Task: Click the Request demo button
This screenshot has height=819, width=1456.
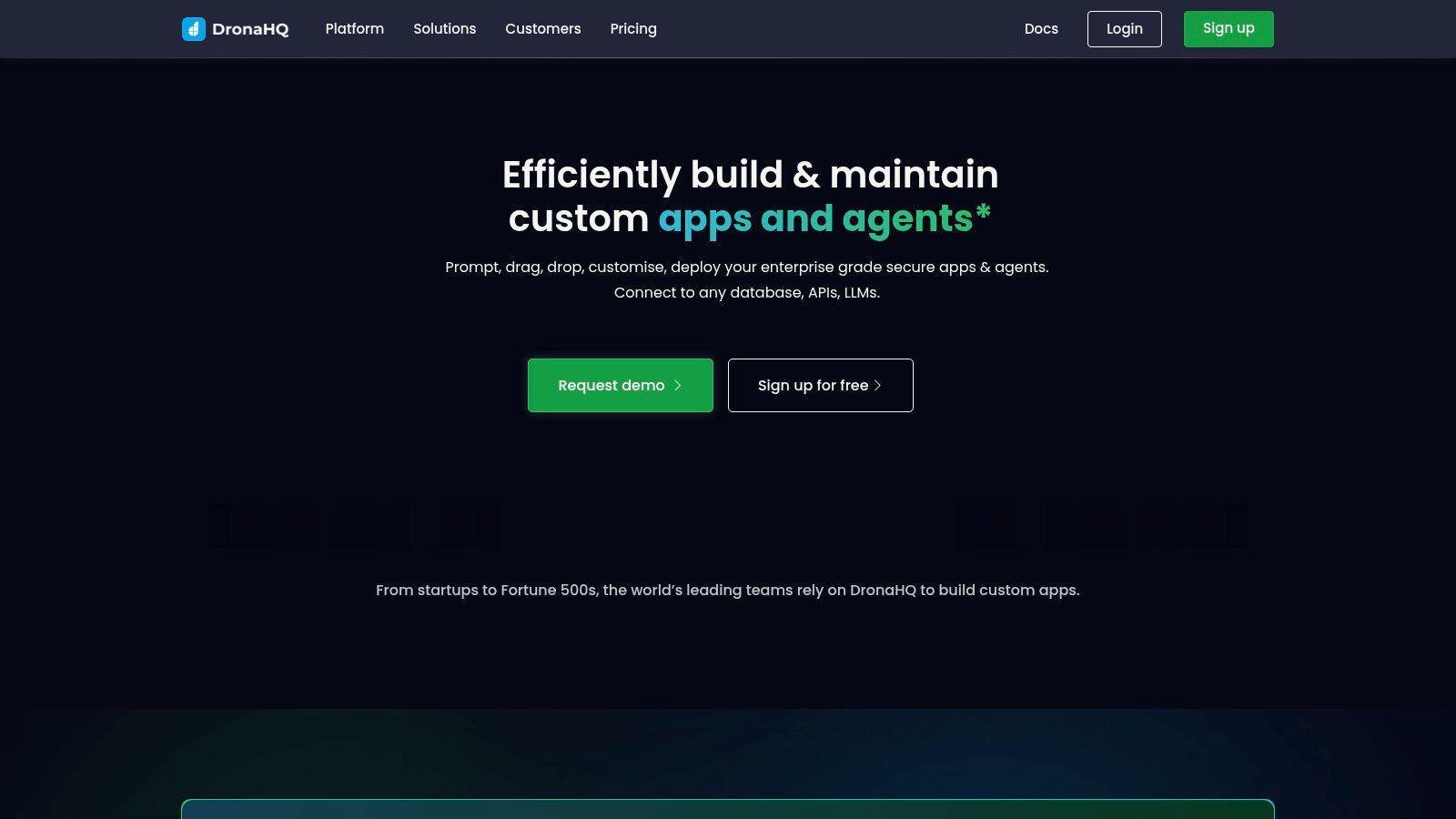Action: (621, 385)
